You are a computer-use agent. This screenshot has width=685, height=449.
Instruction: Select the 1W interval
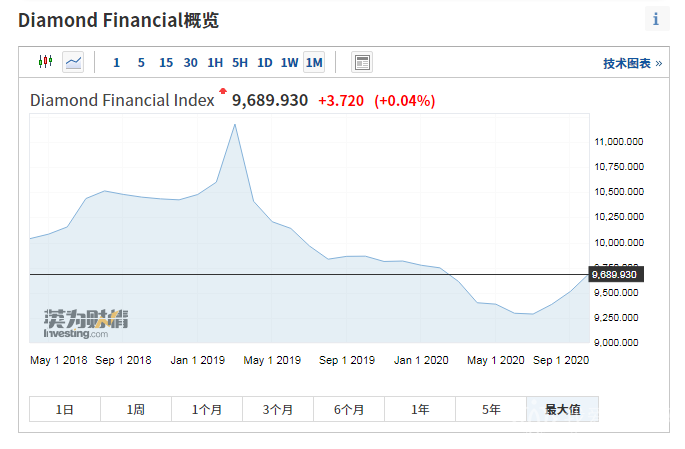tap(289, 63)
